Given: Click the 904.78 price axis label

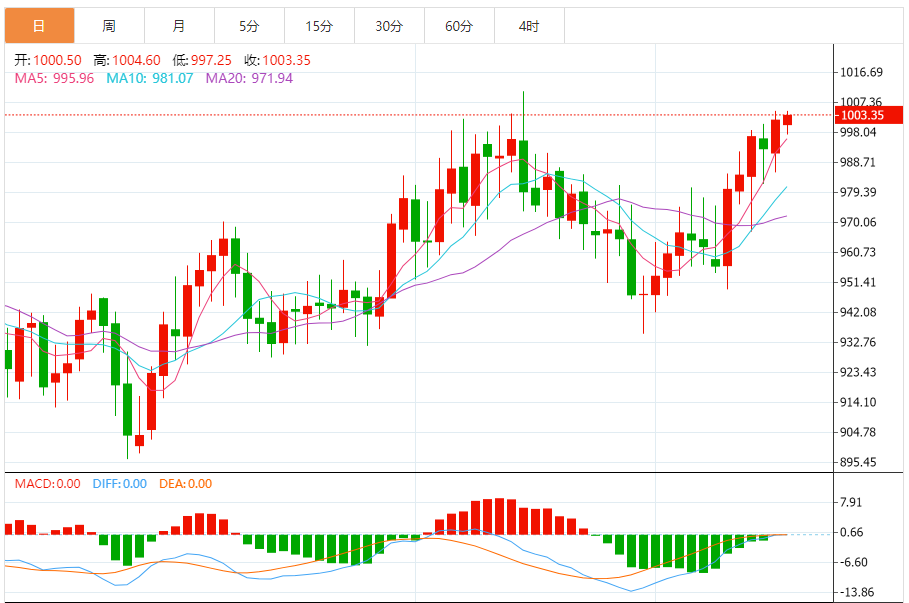Looking at the screenshot, I should [858, 433].
